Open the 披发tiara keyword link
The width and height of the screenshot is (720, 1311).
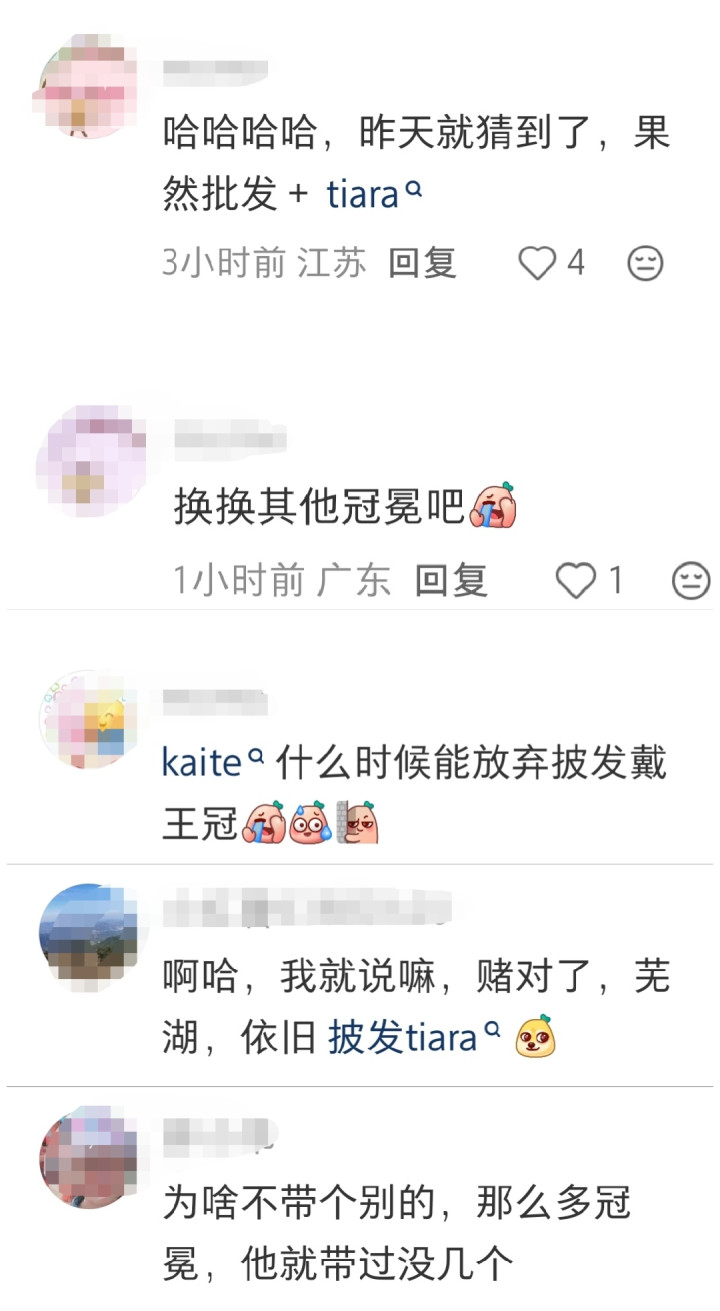click(x=403, y=1037)
